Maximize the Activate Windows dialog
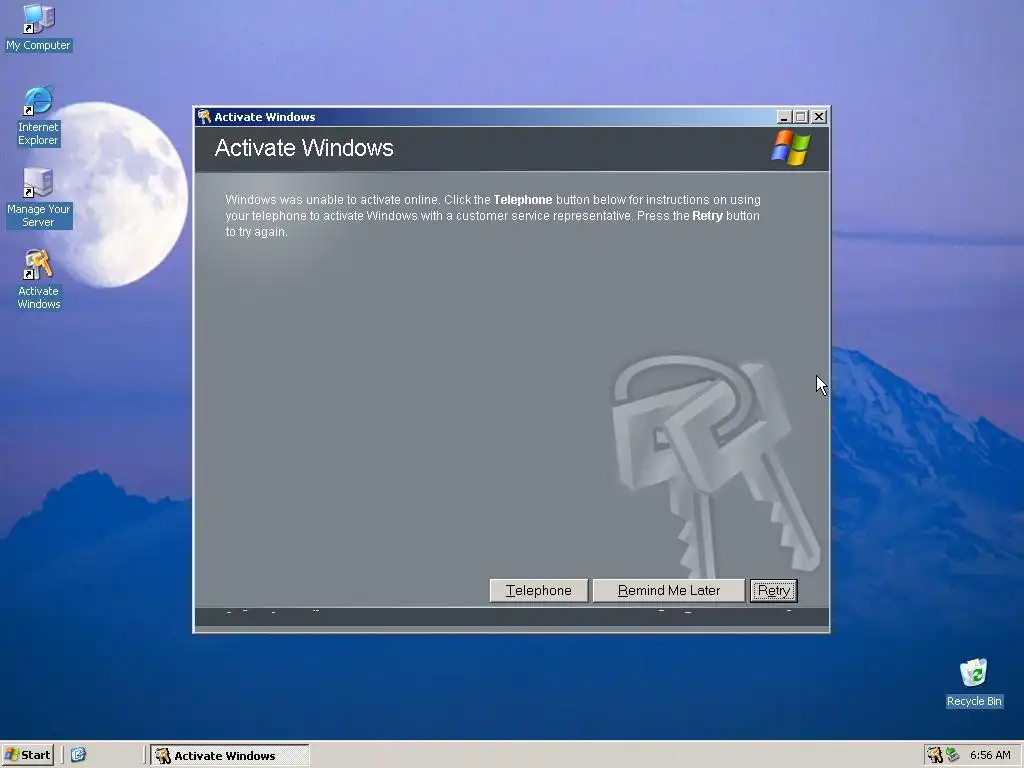 801,117
